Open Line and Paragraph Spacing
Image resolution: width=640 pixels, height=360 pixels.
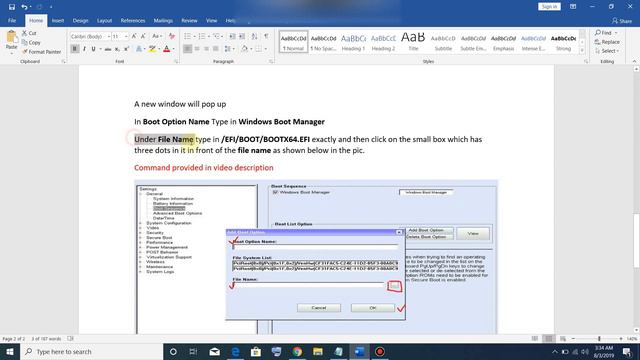(x=228, y=49)
